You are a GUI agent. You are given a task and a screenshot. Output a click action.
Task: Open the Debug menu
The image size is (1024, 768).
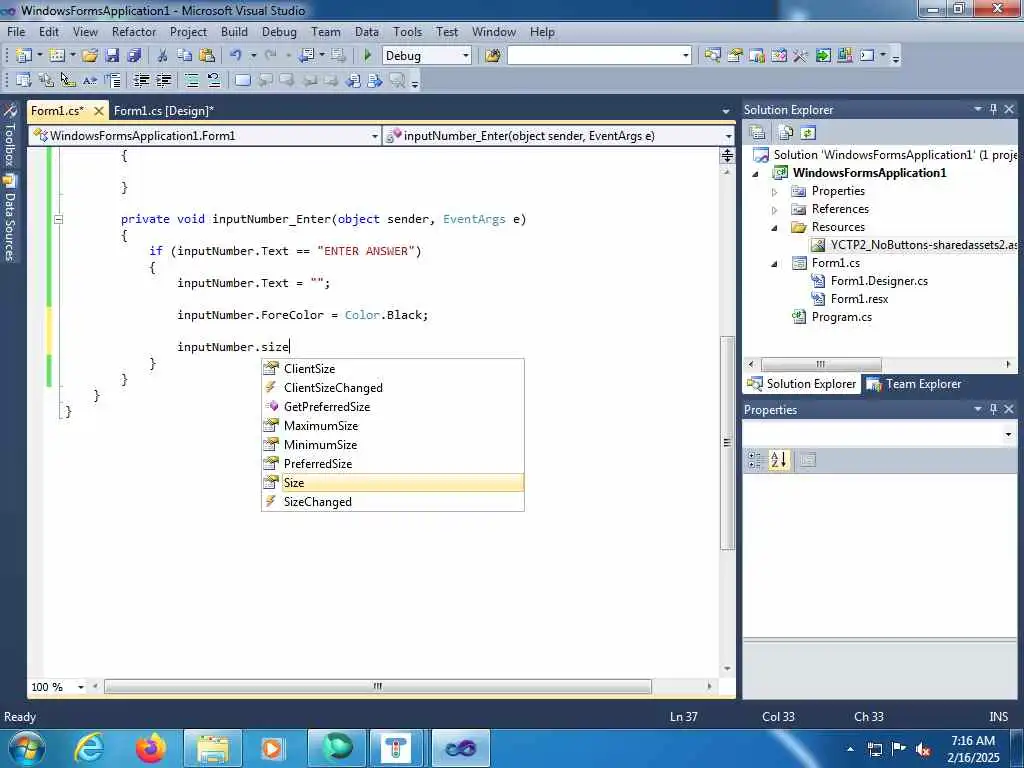pyautogui.click(x=279, y=31)
